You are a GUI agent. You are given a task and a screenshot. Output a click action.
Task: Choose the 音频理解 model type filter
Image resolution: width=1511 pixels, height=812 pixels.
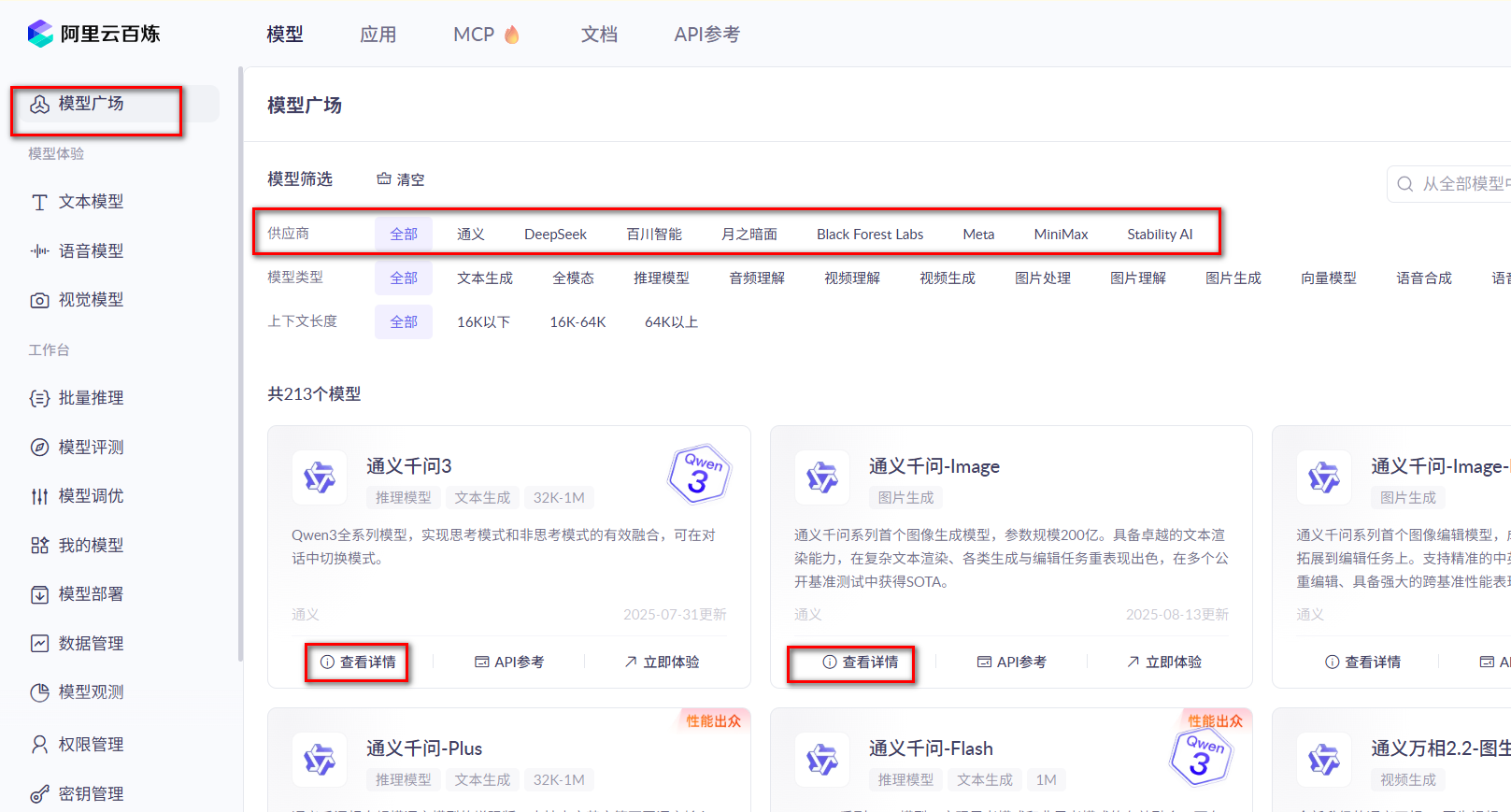(x=757, y=278)
